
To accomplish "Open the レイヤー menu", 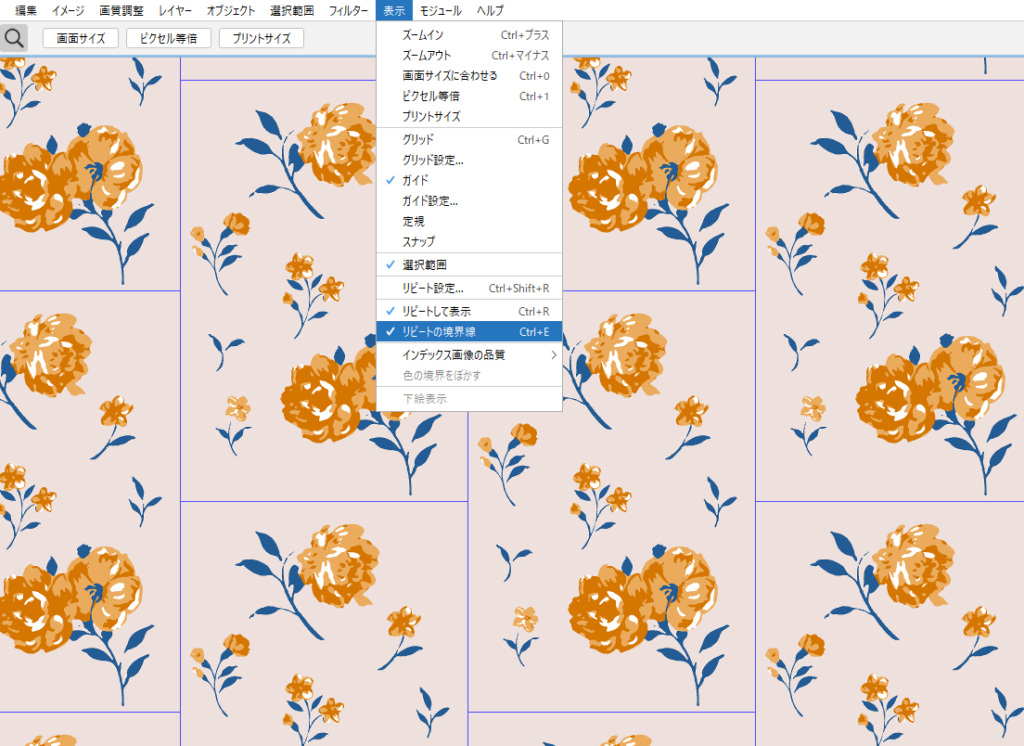I will (x=174, y=10).
